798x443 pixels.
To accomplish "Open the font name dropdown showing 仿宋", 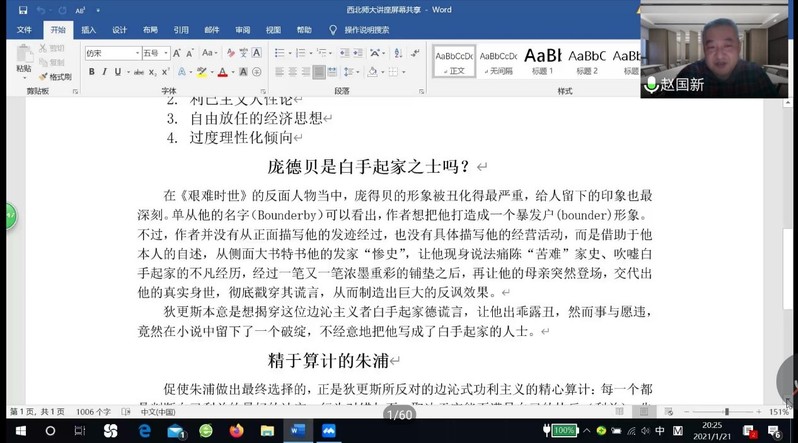I will click(x=111, y=53).
